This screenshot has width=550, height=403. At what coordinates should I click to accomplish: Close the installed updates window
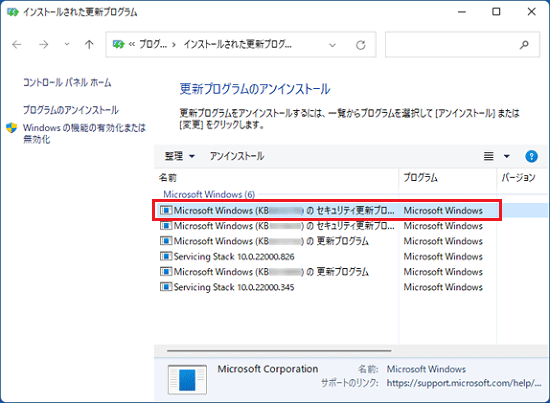pyautogui.click(x=531, y=12)
